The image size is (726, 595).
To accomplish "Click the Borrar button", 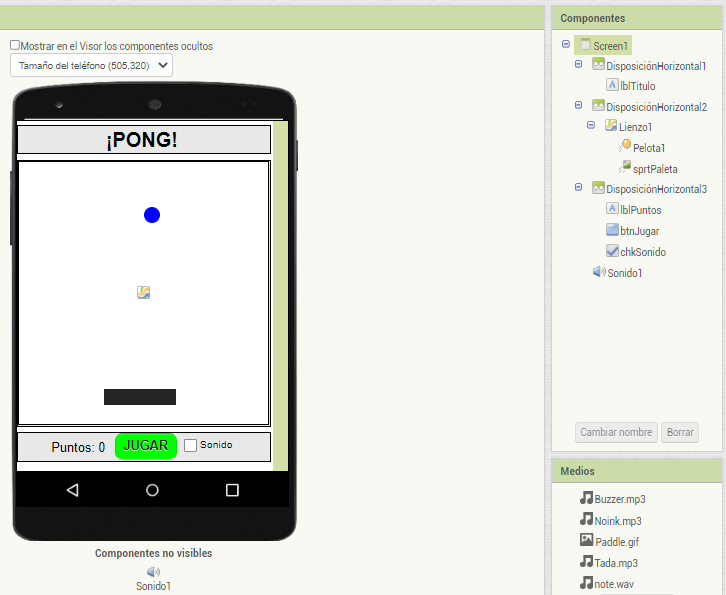I will pyautogui.click(x=680, y=433).
